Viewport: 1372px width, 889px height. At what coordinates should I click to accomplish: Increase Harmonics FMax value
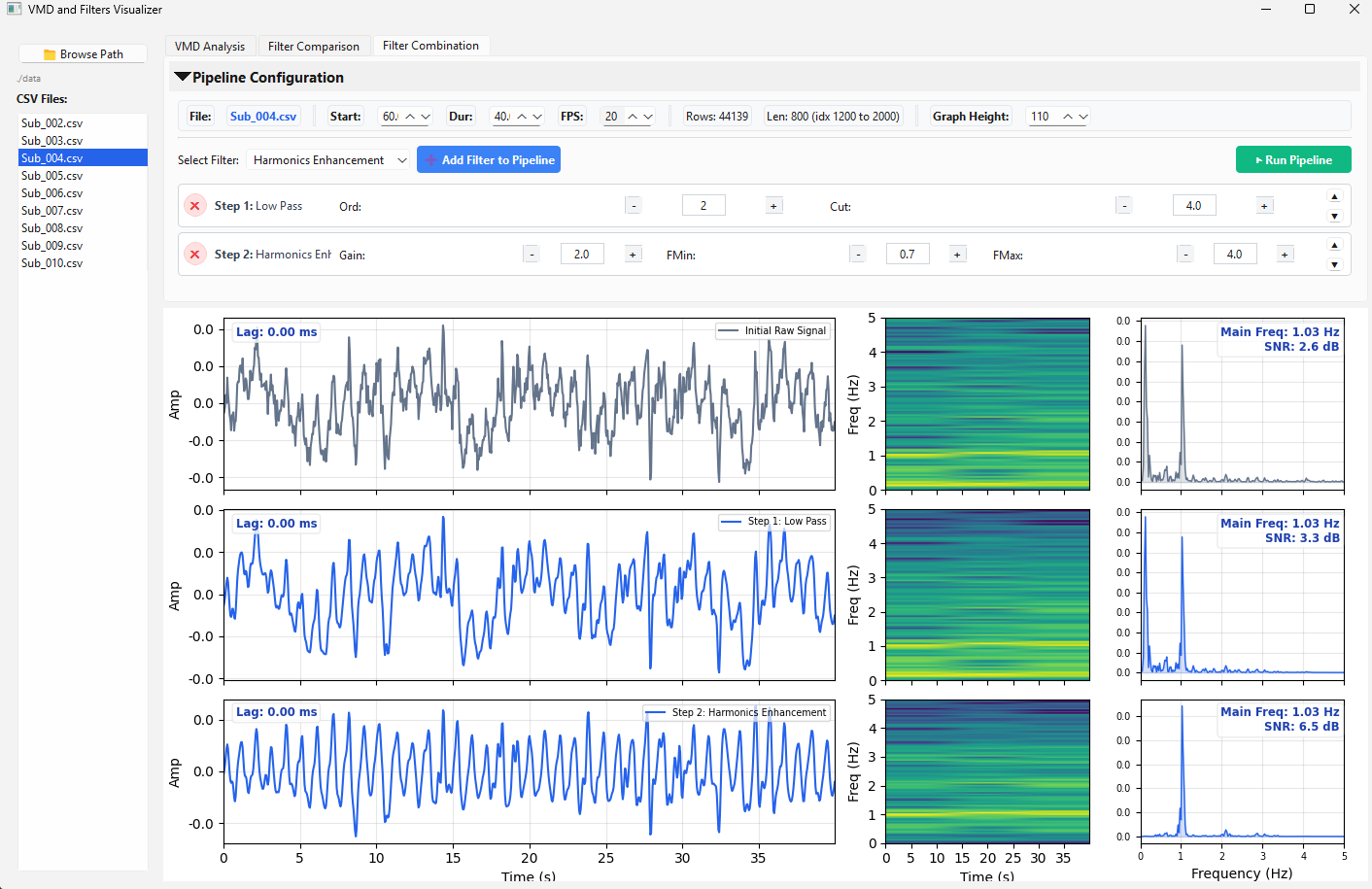(1285, 255)
